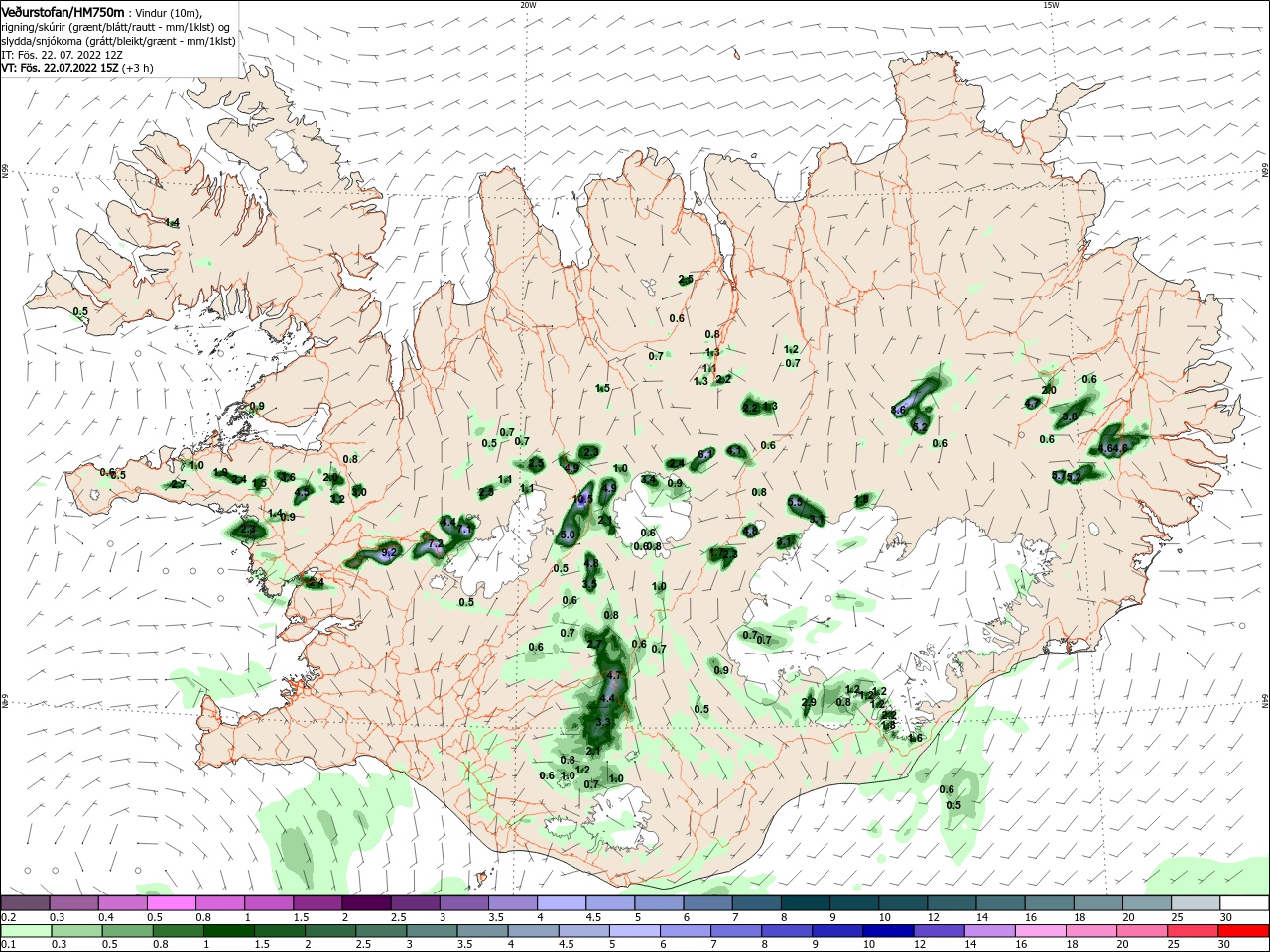Viewport: 1270px width, 952px height.
Task: Click the white upper legend swatch at 30
Action: (x=1244, y=902)
